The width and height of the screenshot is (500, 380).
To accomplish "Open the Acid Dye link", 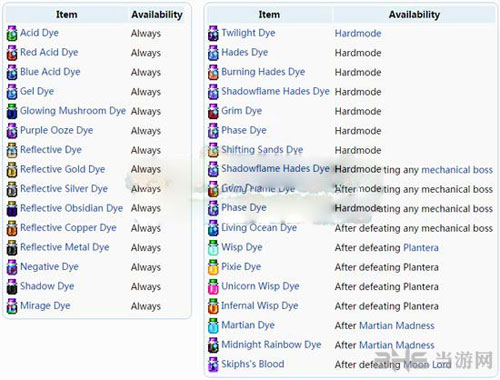I will click(39, 33).
